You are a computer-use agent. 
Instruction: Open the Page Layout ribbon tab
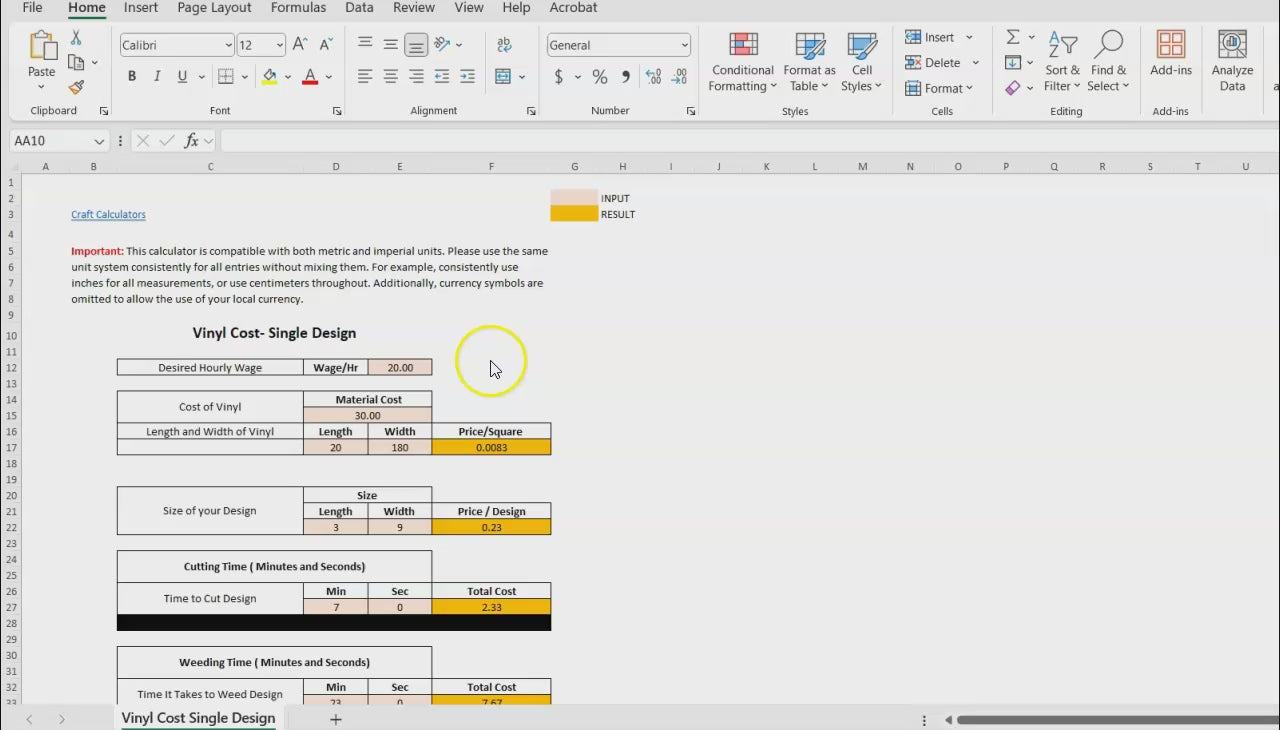214,8
